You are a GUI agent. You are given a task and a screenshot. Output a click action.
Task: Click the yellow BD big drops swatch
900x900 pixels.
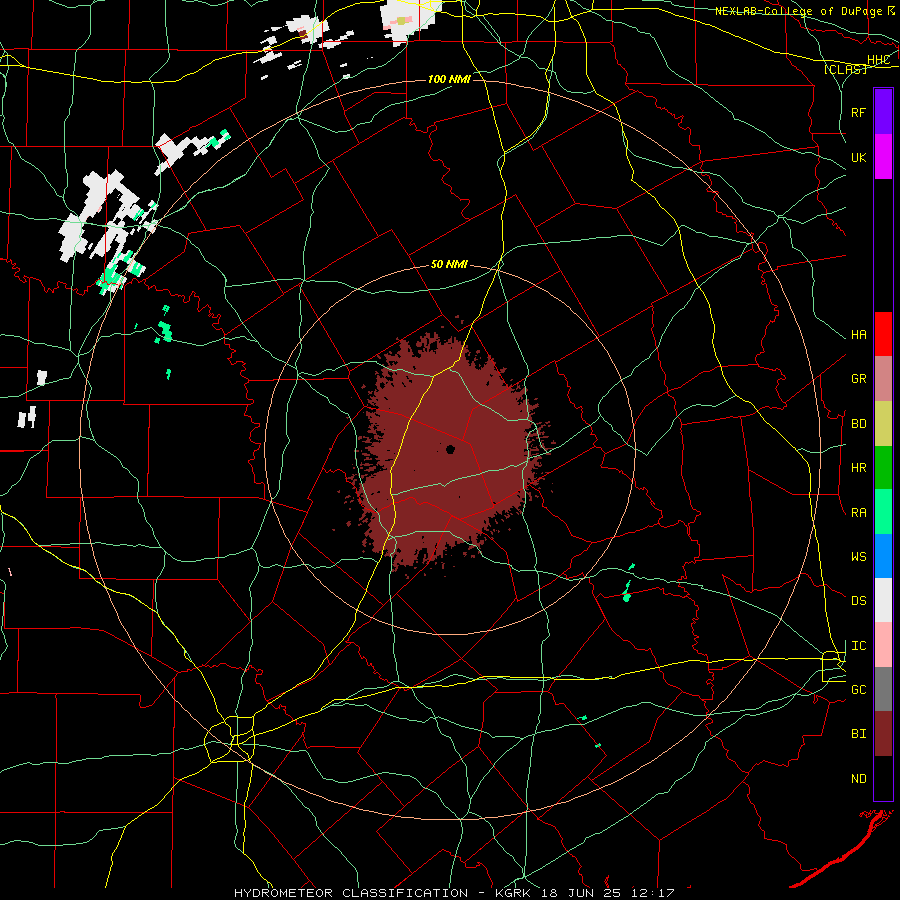(883, 424)
